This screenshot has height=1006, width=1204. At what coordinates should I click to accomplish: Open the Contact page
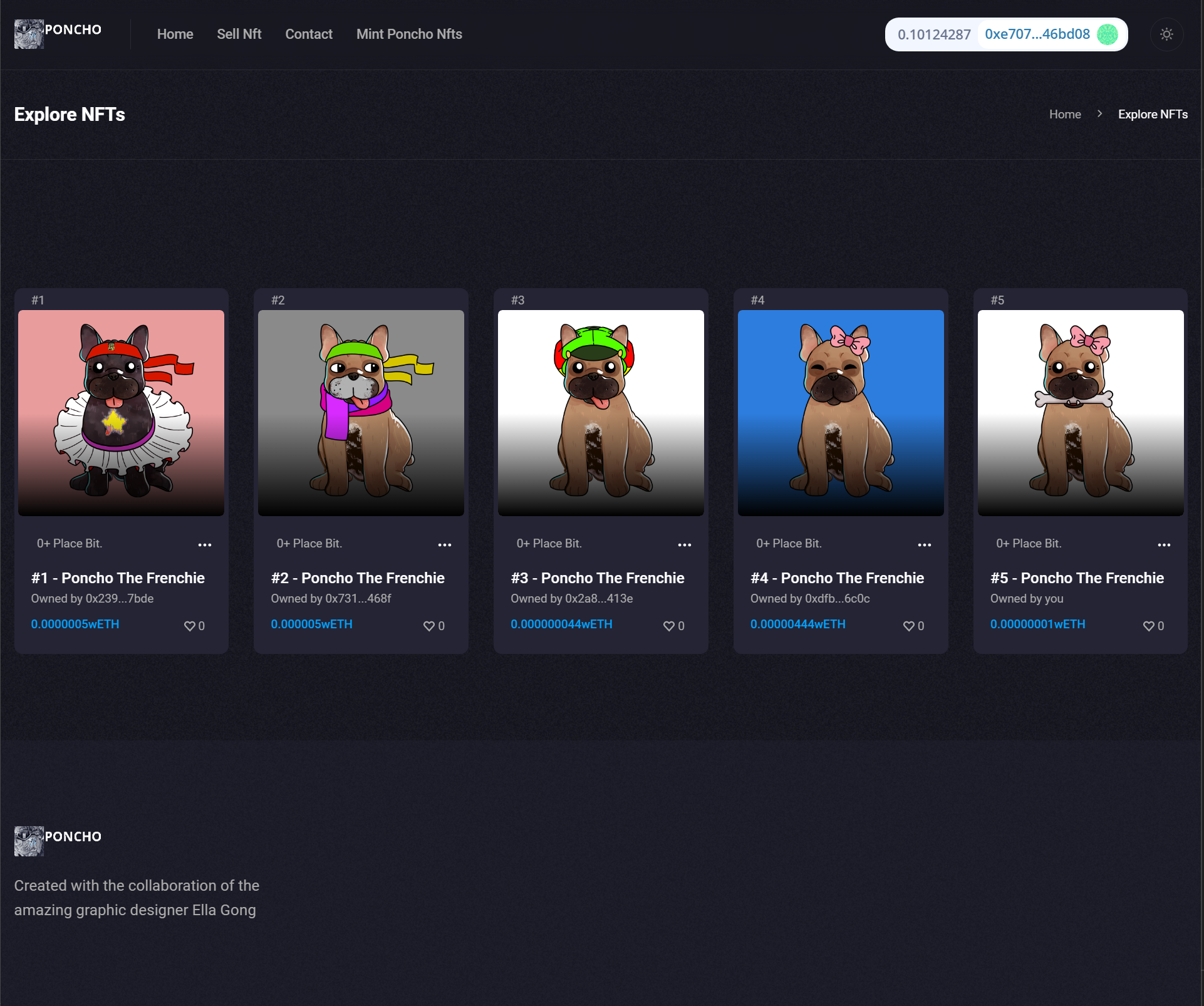(309, 34)
